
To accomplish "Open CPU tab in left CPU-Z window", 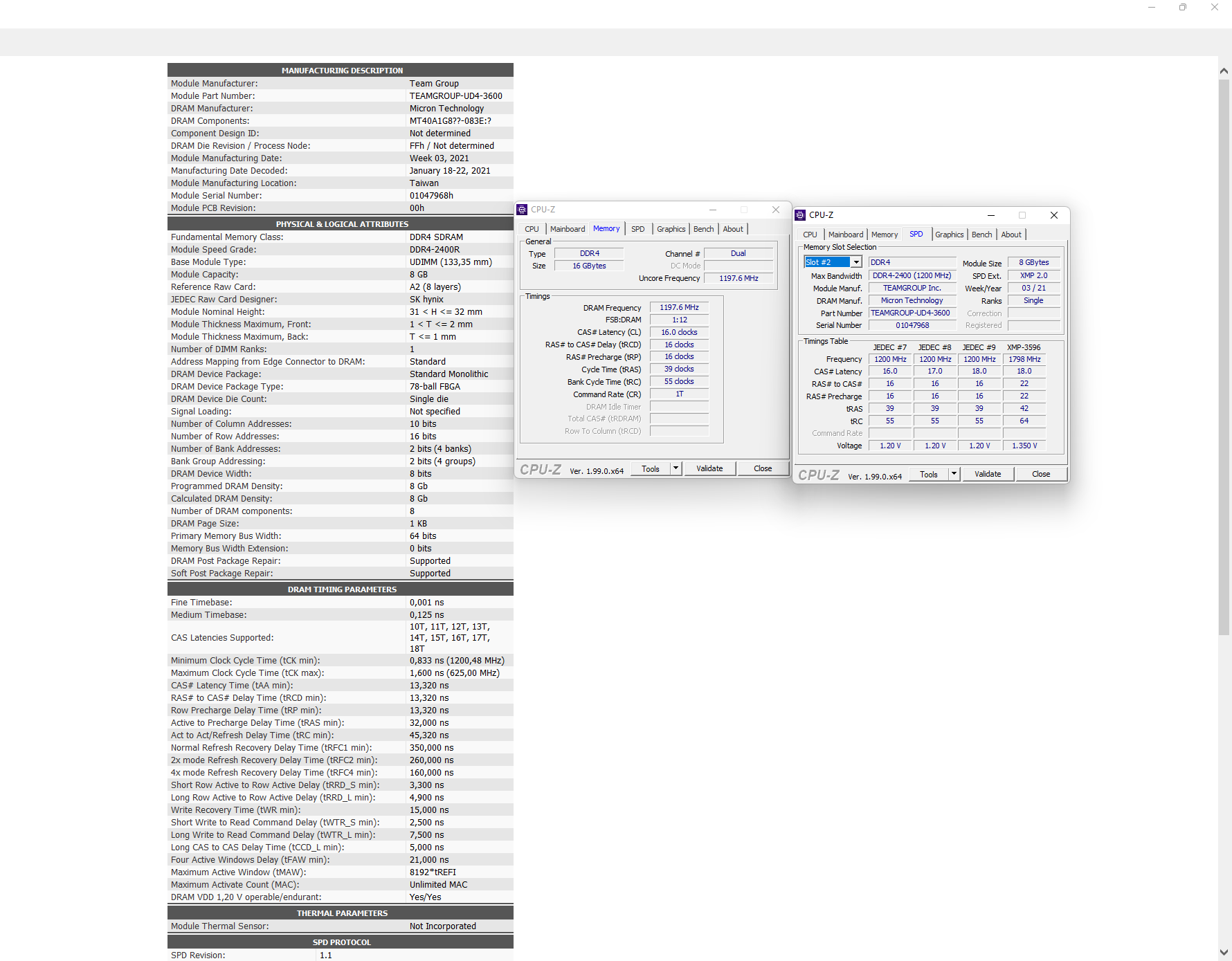I will pyautogui.click(x=532, y=229).
